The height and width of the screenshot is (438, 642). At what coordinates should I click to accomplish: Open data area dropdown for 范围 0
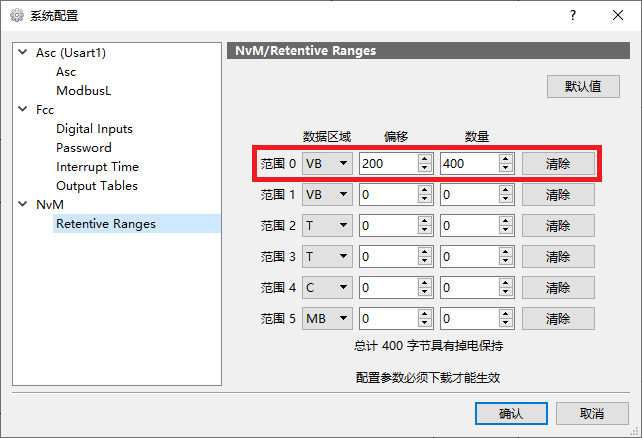point(327,163)
